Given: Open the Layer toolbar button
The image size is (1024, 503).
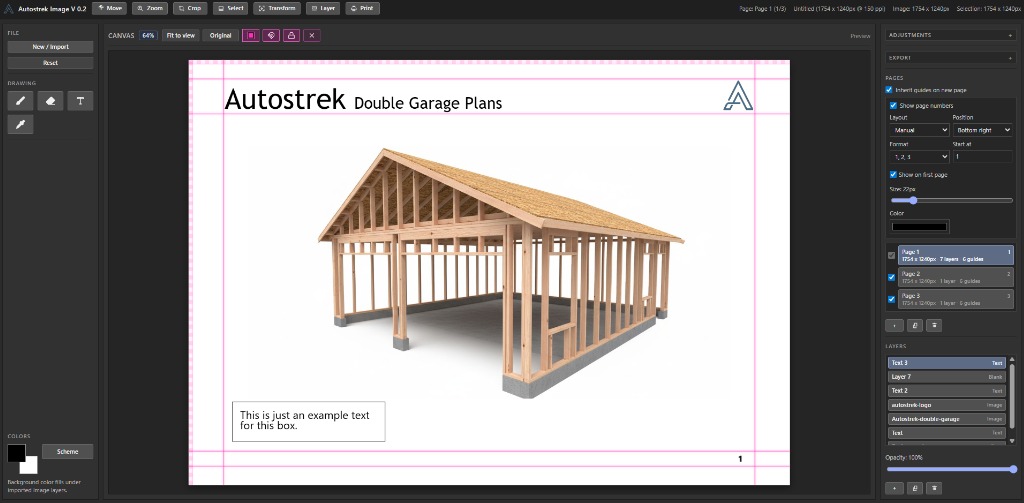Looking at the screenshot, I should [323, 8].
